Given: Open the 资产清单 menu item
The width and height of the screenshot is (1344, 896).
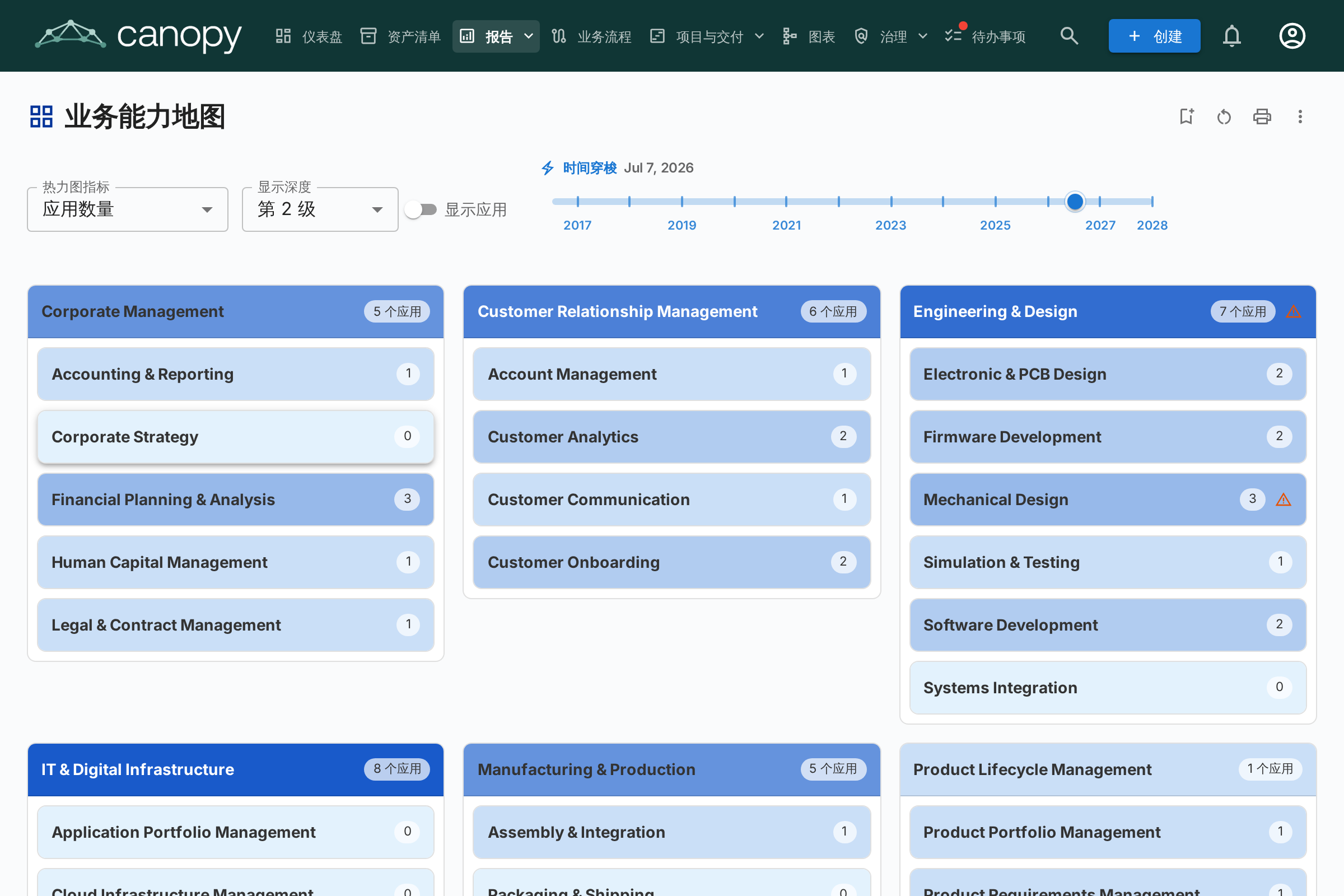Looking at the screenshot, I should pyautogui.click(x=400, y=36).
